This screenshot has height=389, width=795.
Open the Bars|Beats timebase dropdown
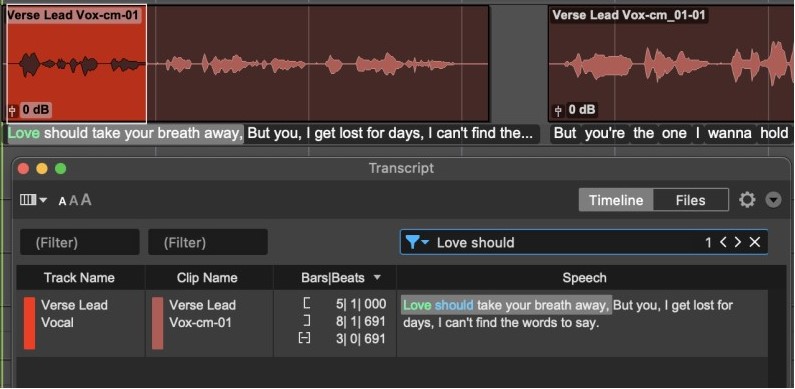pyautogui.click(x=377, y=278)
